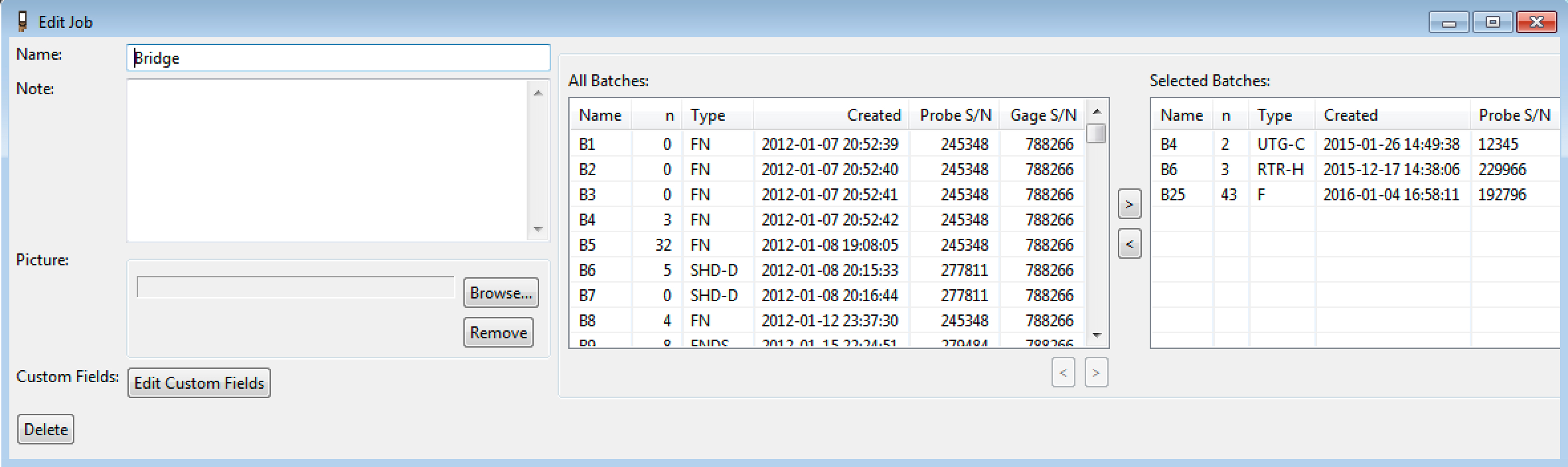Focus the Name input containing Bridge
This screenshot has width=1568, height=467.
pyautogui.click(x=338, y=58)
